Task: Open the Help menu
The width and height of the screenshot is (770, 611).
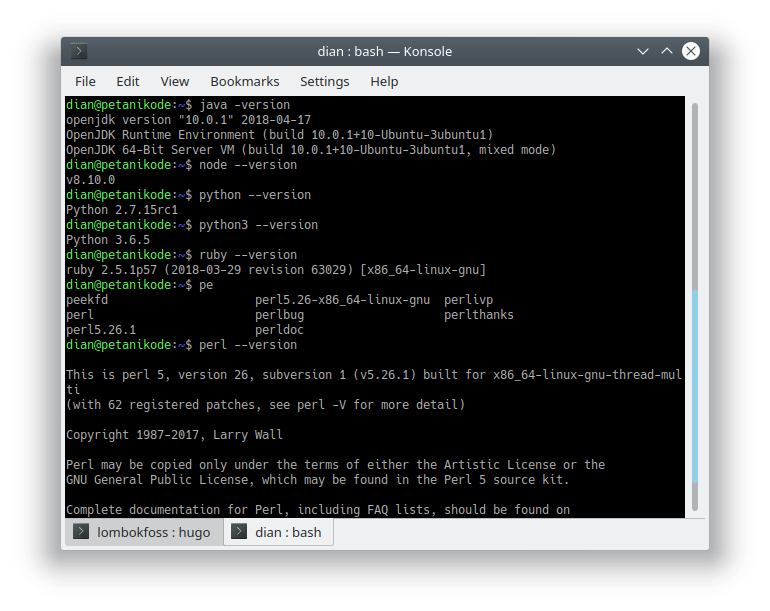Action: (x=384, y=82)
